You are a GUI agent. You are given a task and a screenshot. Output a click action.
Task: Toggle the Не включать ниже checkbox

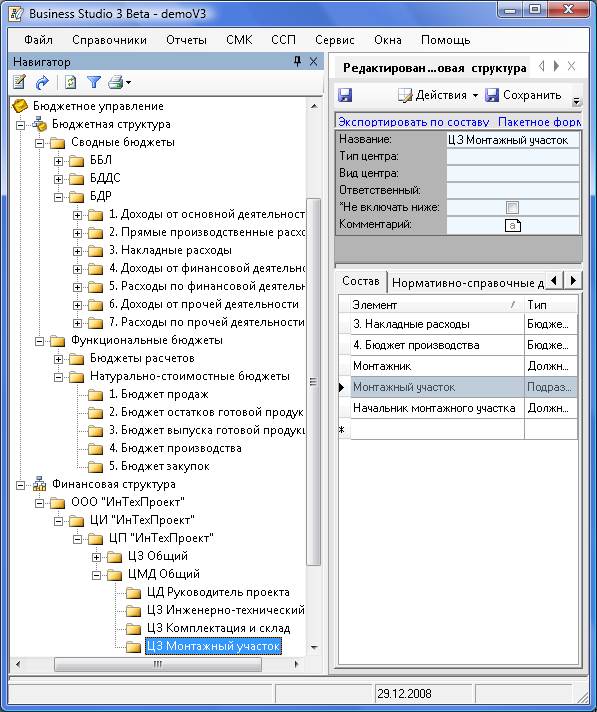(512, 208)
